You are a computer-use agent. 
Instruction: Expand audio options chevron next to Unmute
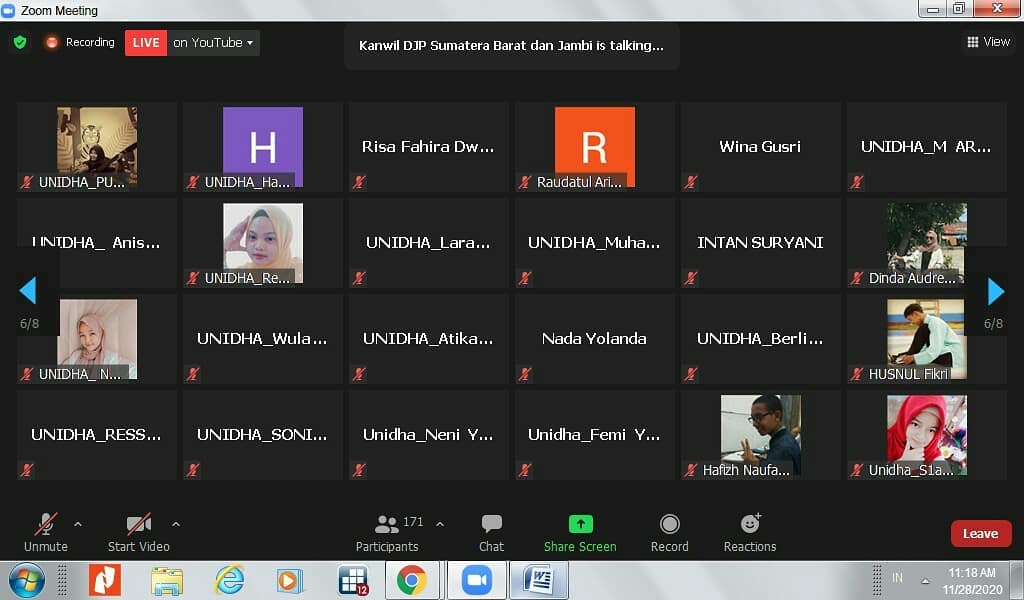click(x=78, y=524)
